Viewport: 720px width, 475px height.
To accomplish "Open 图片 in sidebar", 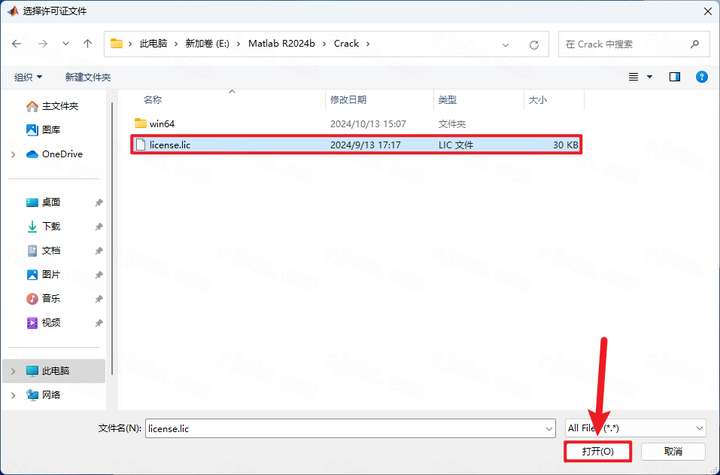I will (x=43, y=274).
